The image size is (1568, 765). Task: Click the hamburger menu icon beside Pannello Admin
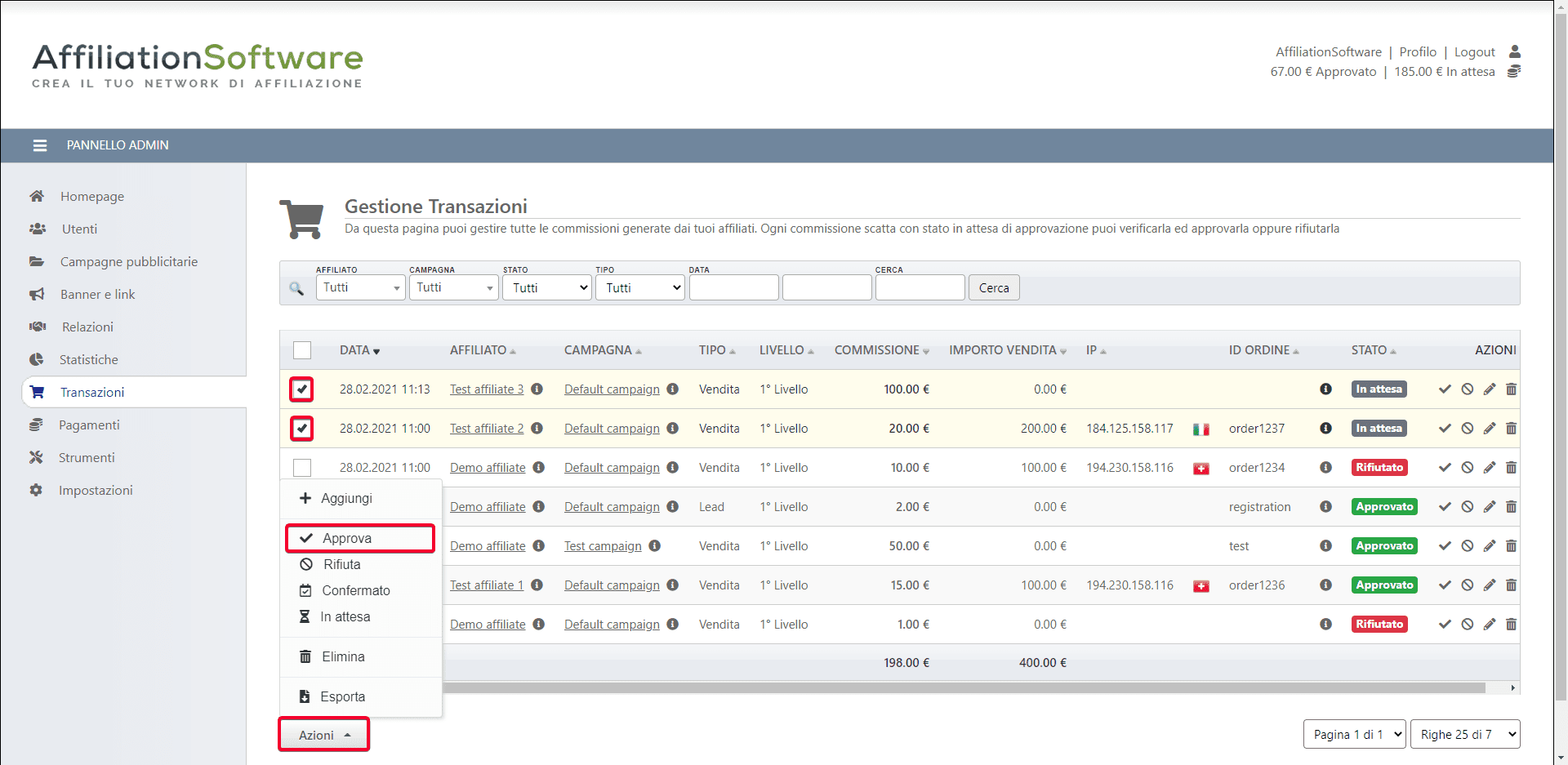coord(39,145)
